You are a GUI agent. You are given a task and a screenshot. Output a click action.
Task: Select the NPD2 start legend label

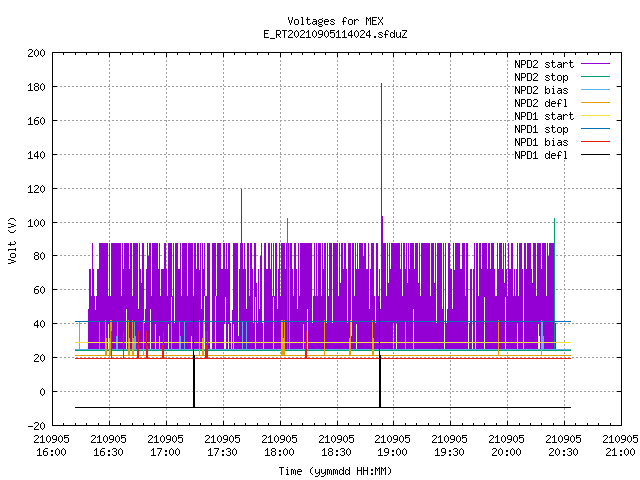pos(544,64)
